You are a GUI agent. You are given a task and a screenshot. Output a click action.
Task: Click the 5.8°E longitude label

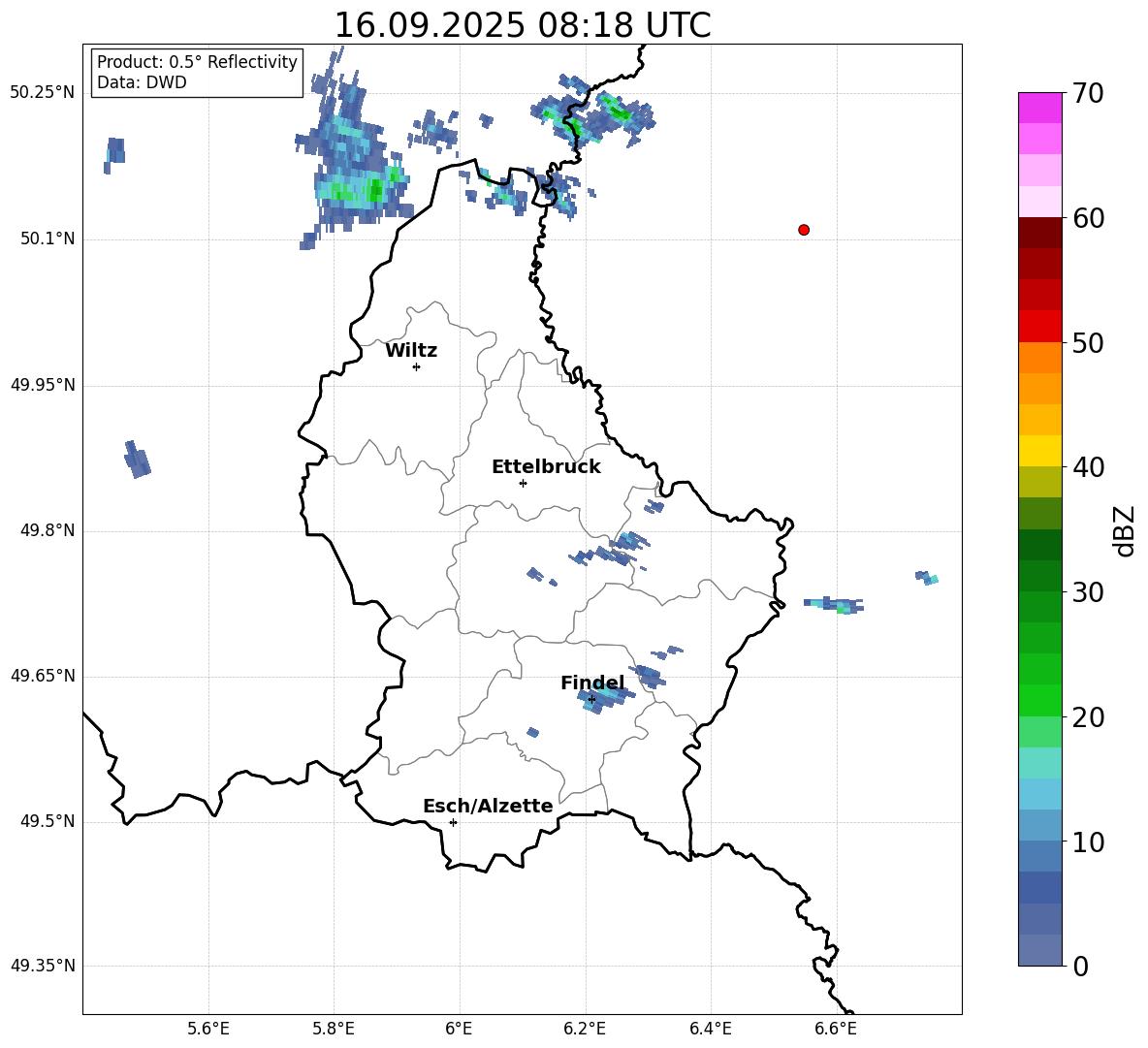(x=334, y=1029)
